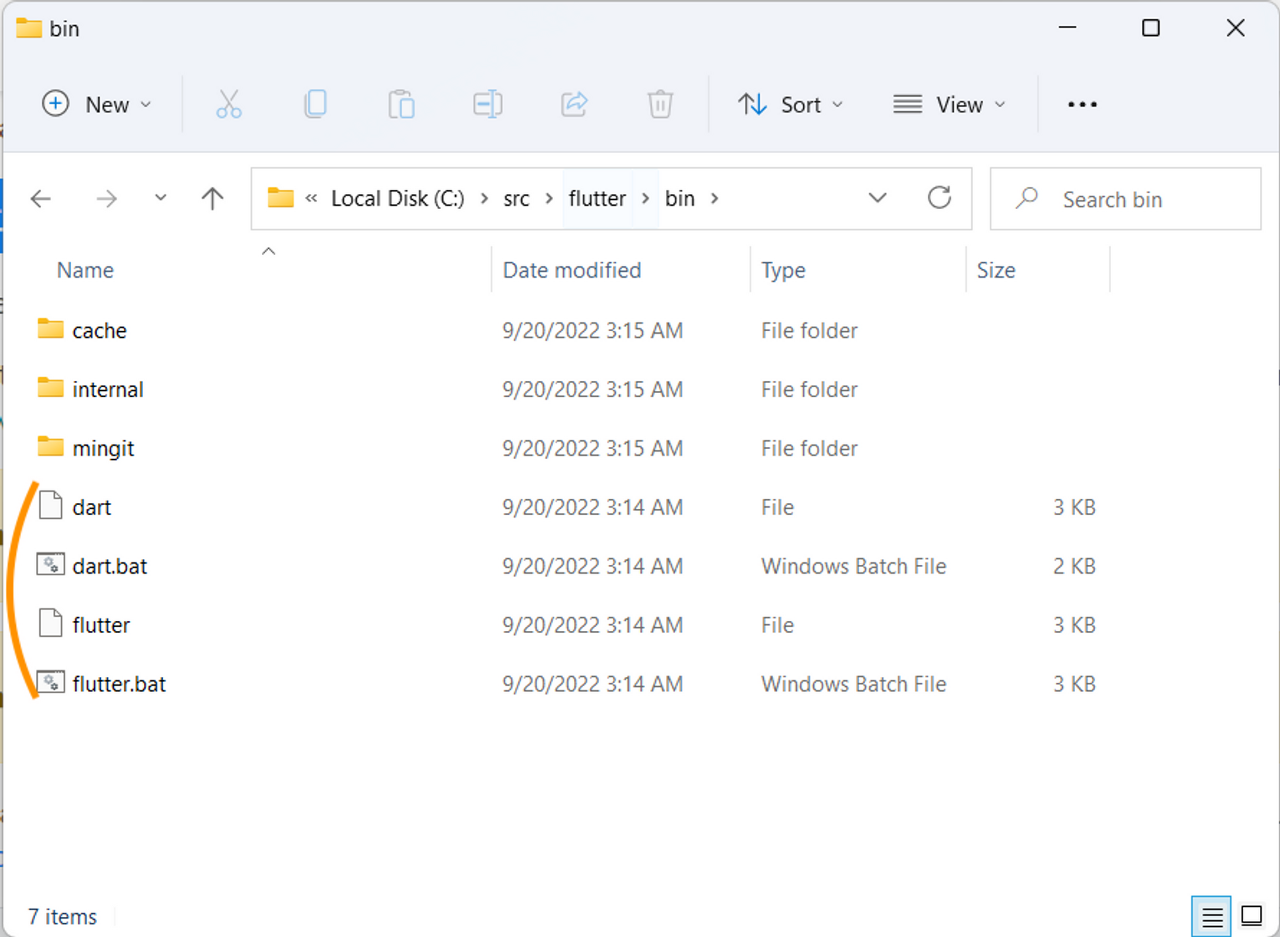Click the 2 KB size of dart.bat
The image size is (1280, 937).
(x=1074, y=566)
